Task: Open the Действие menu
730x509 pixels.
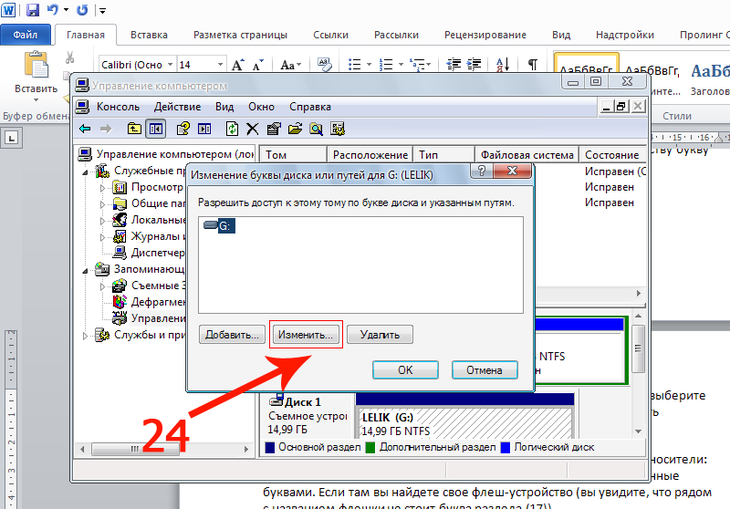Action: pyautogui.click(x=178, y=107)
